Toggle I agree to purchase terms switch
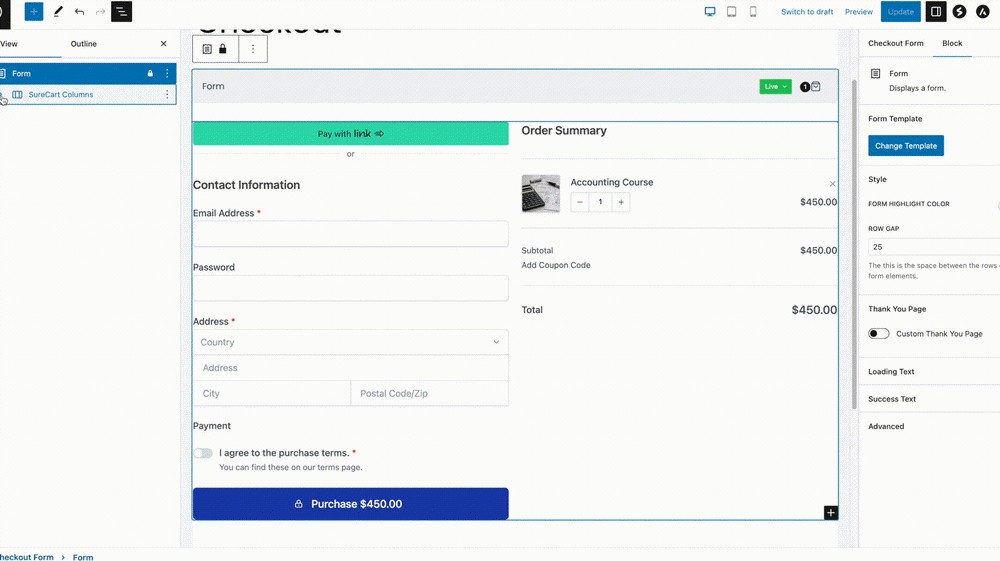1000x561 pixels. 203,453
